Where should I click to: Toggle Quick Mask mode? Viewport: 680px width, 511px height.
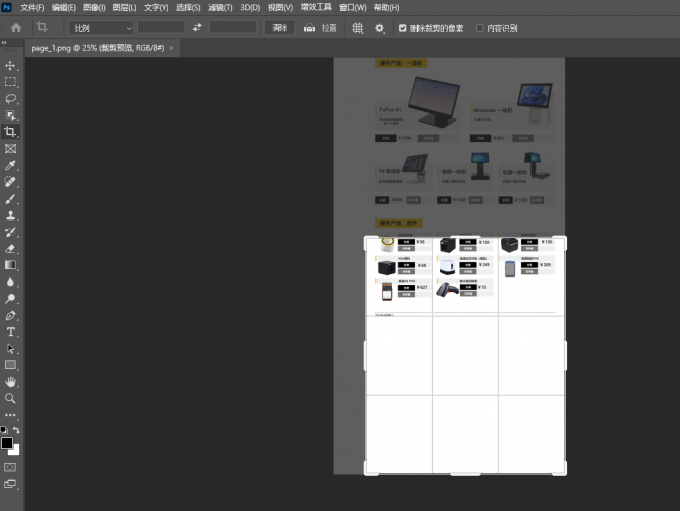(x=10, y=467)
